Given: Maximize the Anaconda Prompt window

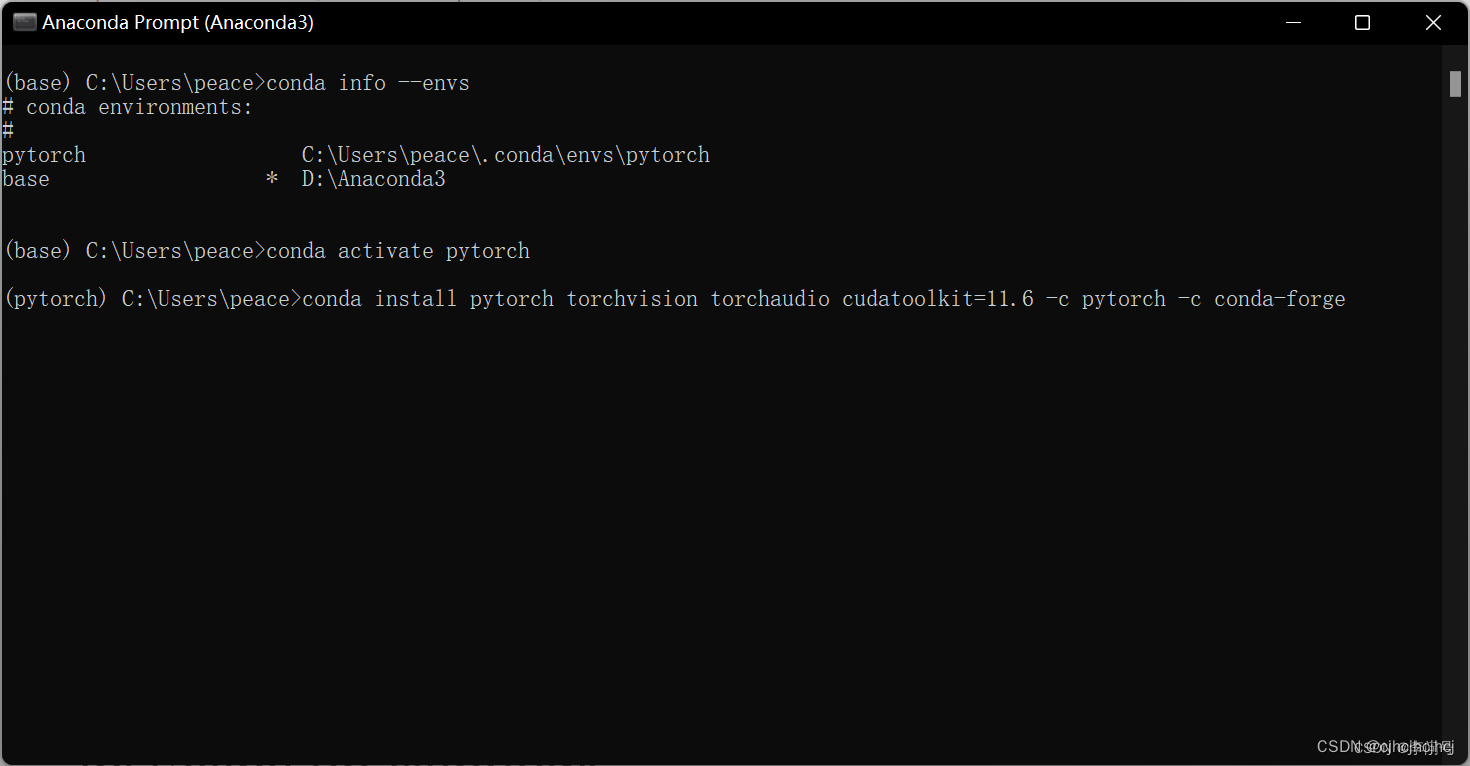Looking at the screenshot, I should click(x=1362, y=22).
